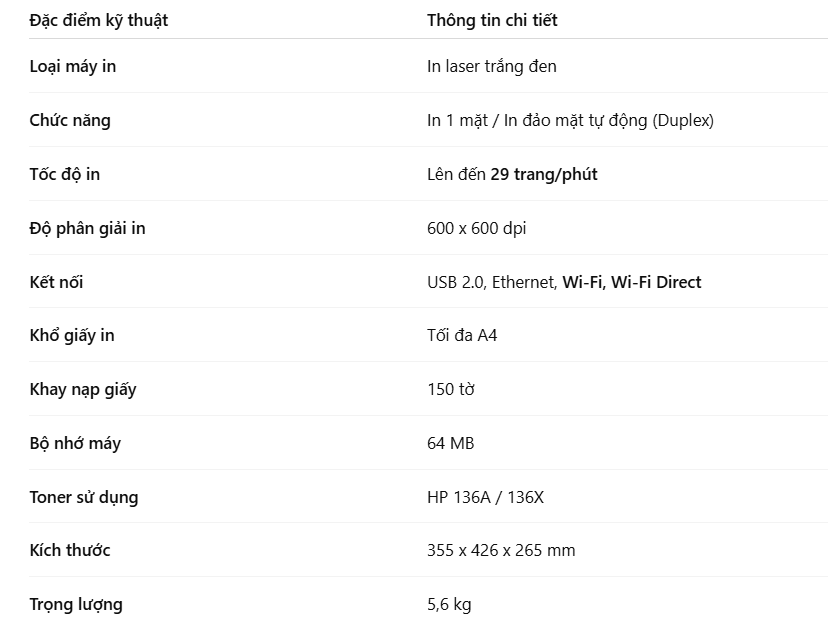Click the "355 x 426 x 265 mm" dimensions
Screen dimensions: 828x631
pos(501,550)
